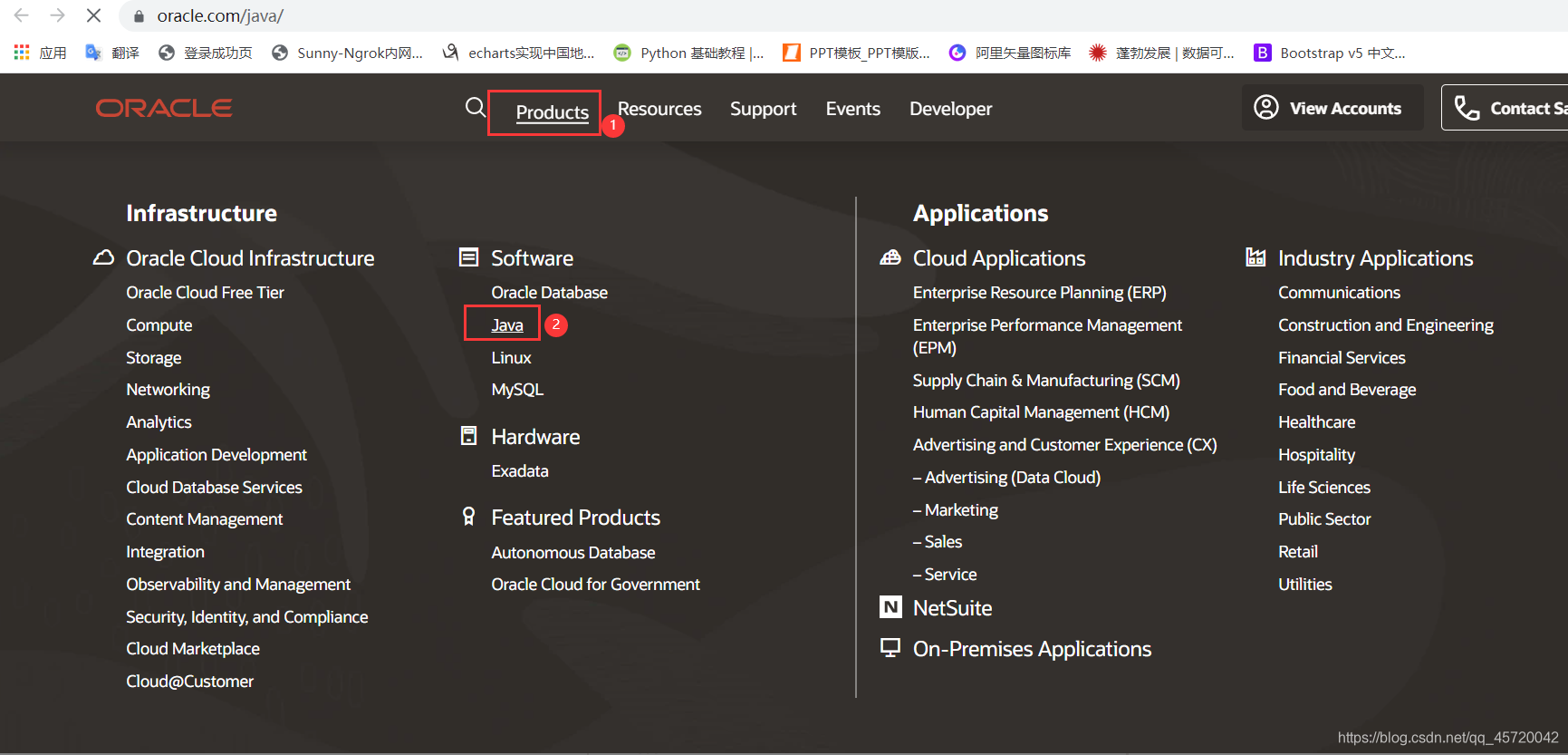Image resolution: width=1568 pixels, height=755 pixels.
Task: Click the Cloud Applications icon
Action: pyautogui.click(x=890, y=257)
